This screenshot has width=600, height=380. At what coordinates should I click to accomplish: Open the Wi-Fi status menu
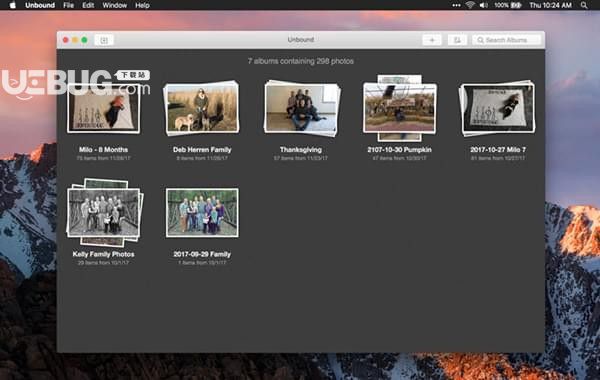[470, 5]
